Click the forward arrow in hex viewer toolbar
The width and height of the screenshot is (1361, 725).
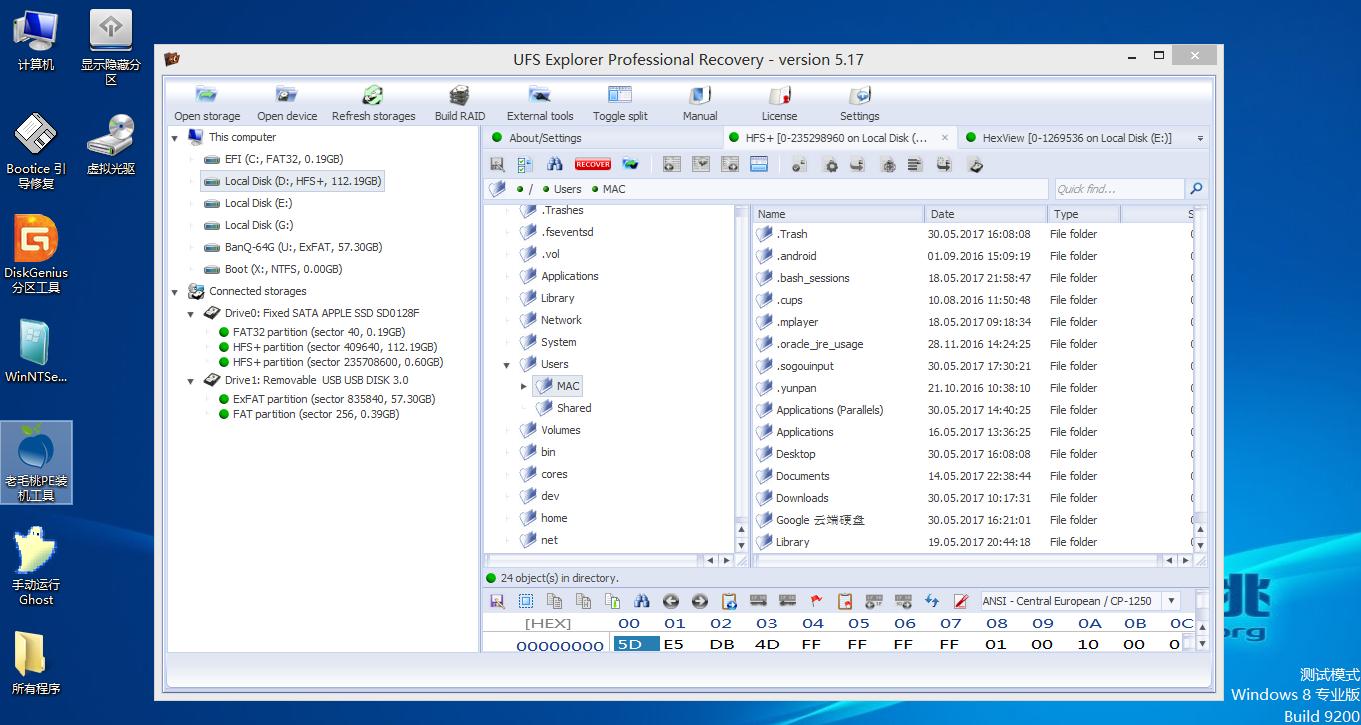point(700,601)
